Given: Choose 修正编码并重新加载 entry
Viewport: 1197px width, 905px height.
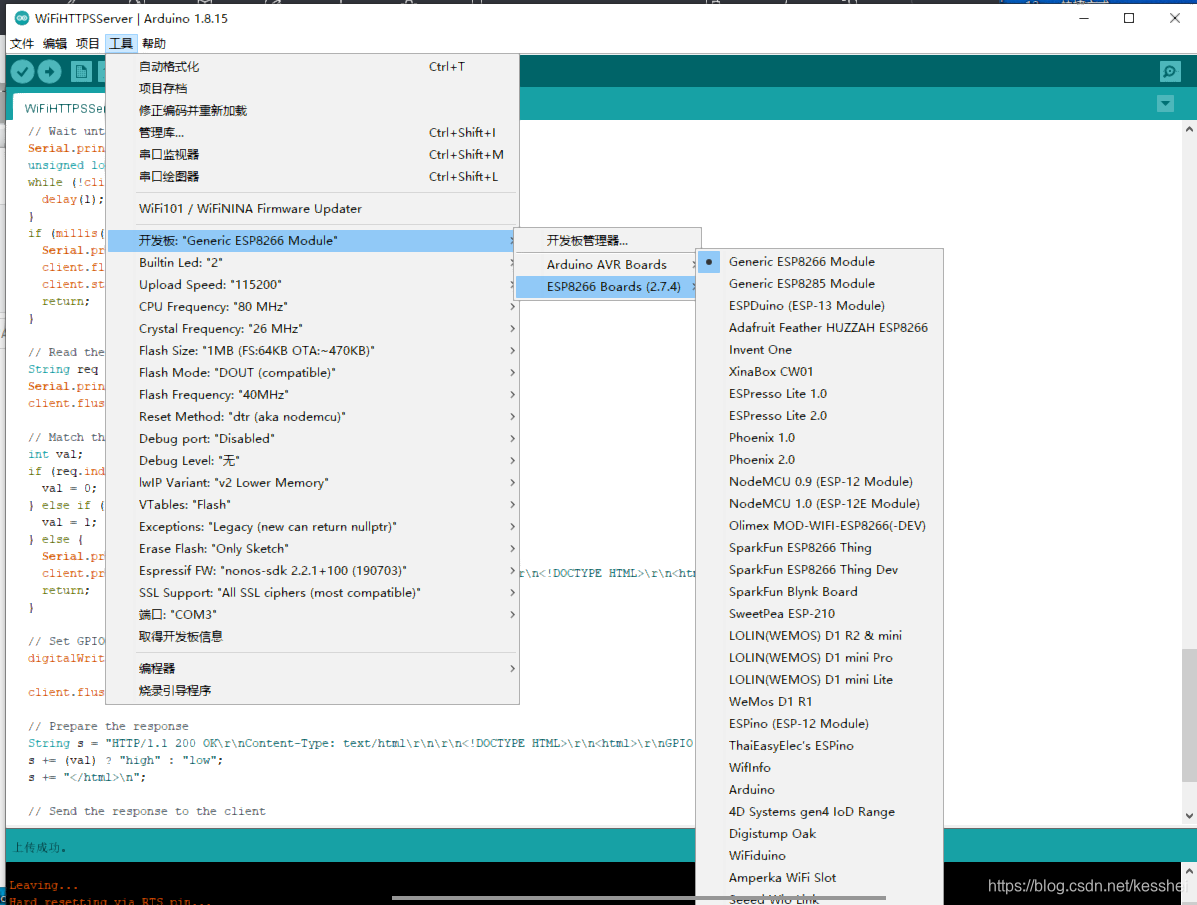Looking at the screenshot, I should [x=313, y=111].
